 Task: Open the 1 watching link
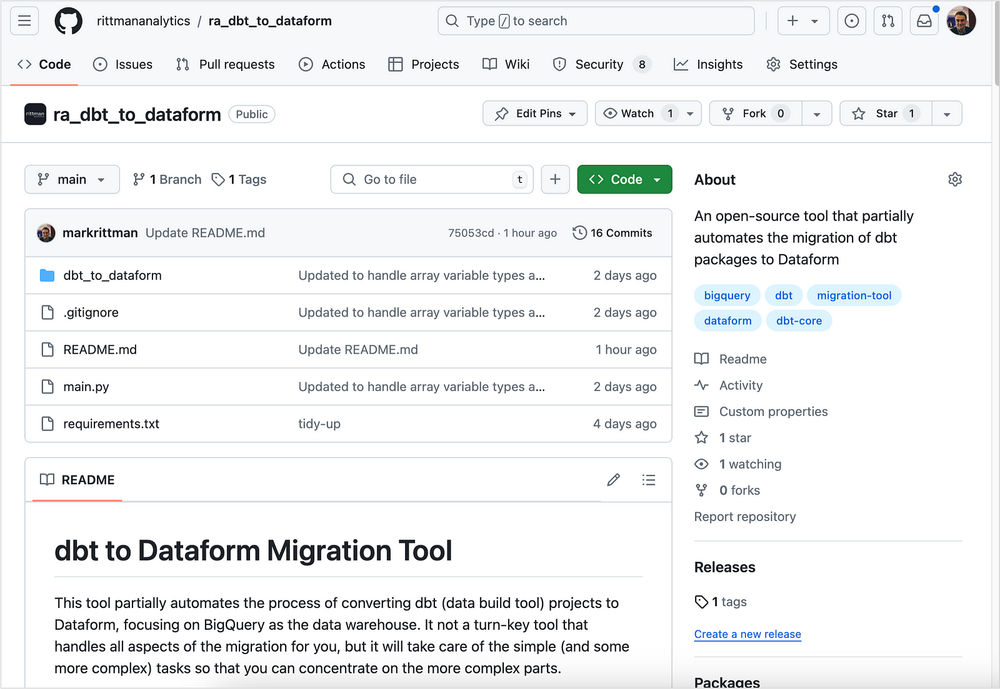point(739,464)
